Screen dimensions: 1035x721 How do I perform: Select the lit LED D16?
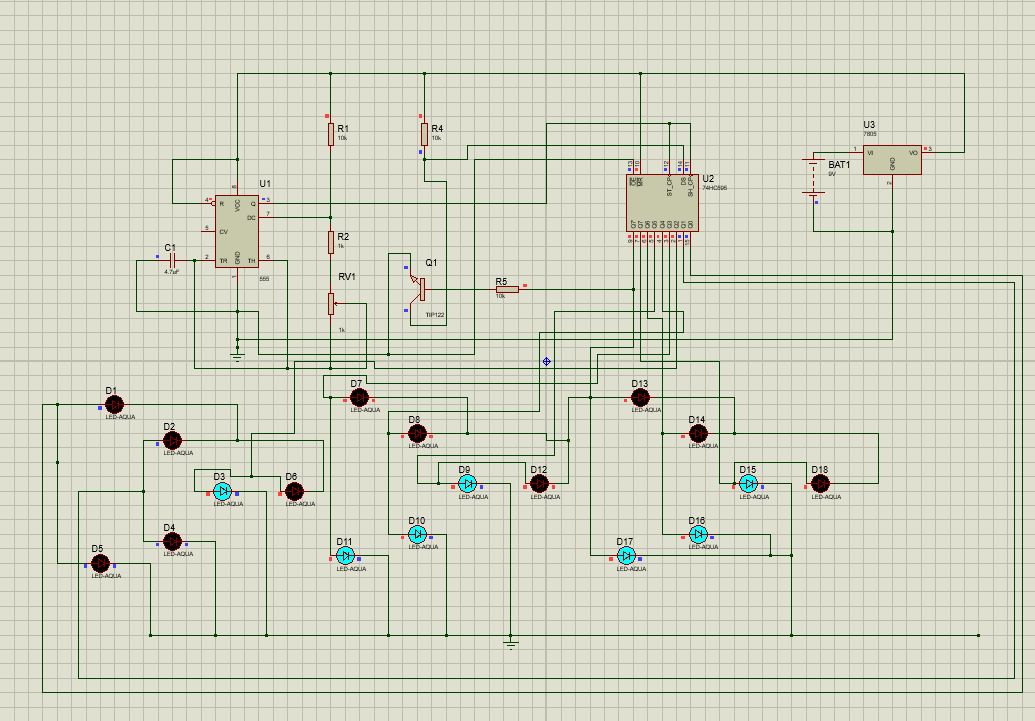[x=698, y=534]
